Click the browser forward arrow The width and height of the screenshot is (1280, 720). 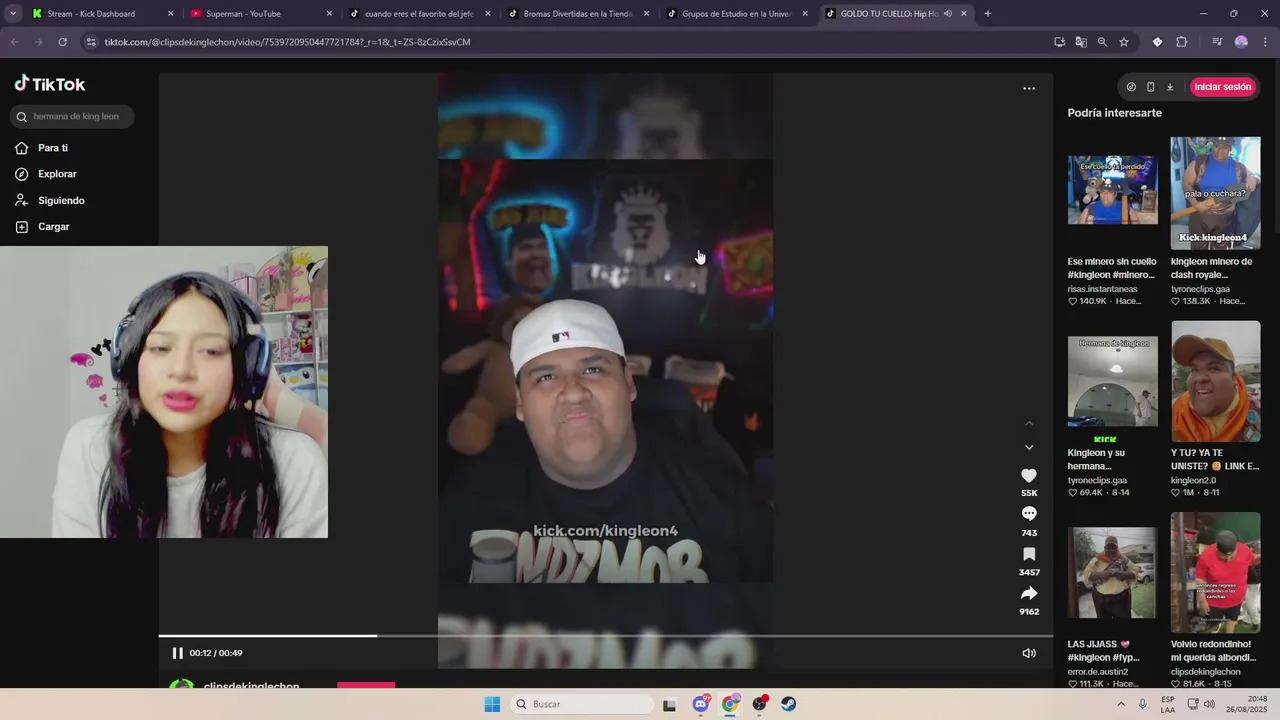(38, 42)
